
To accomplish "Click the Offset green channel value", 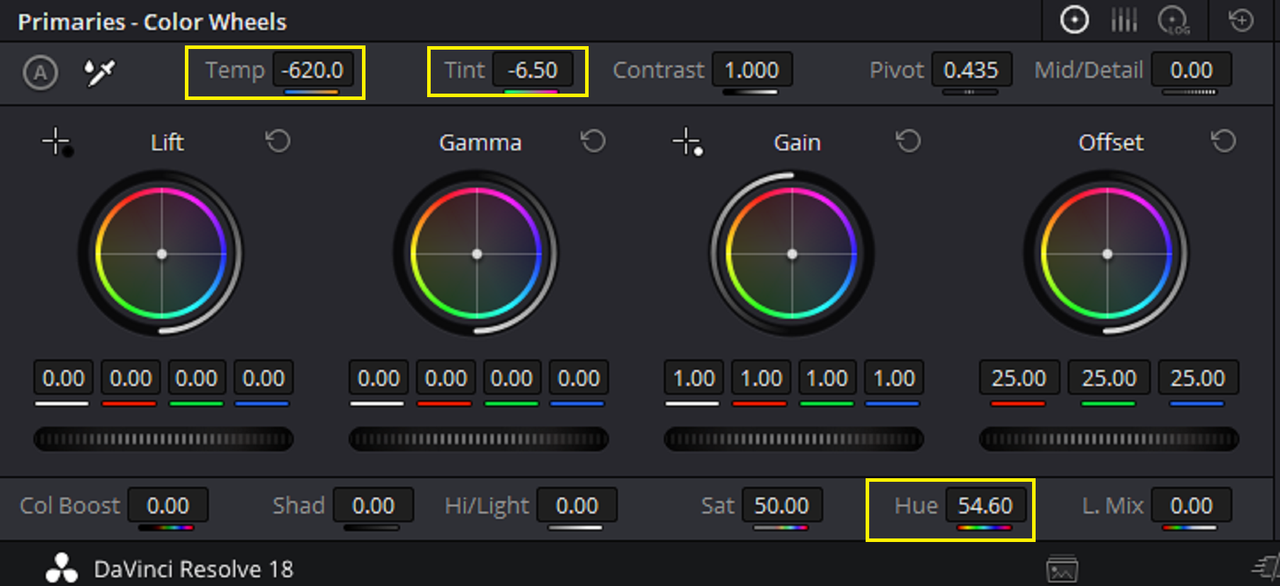I will tap(1109, 379).
